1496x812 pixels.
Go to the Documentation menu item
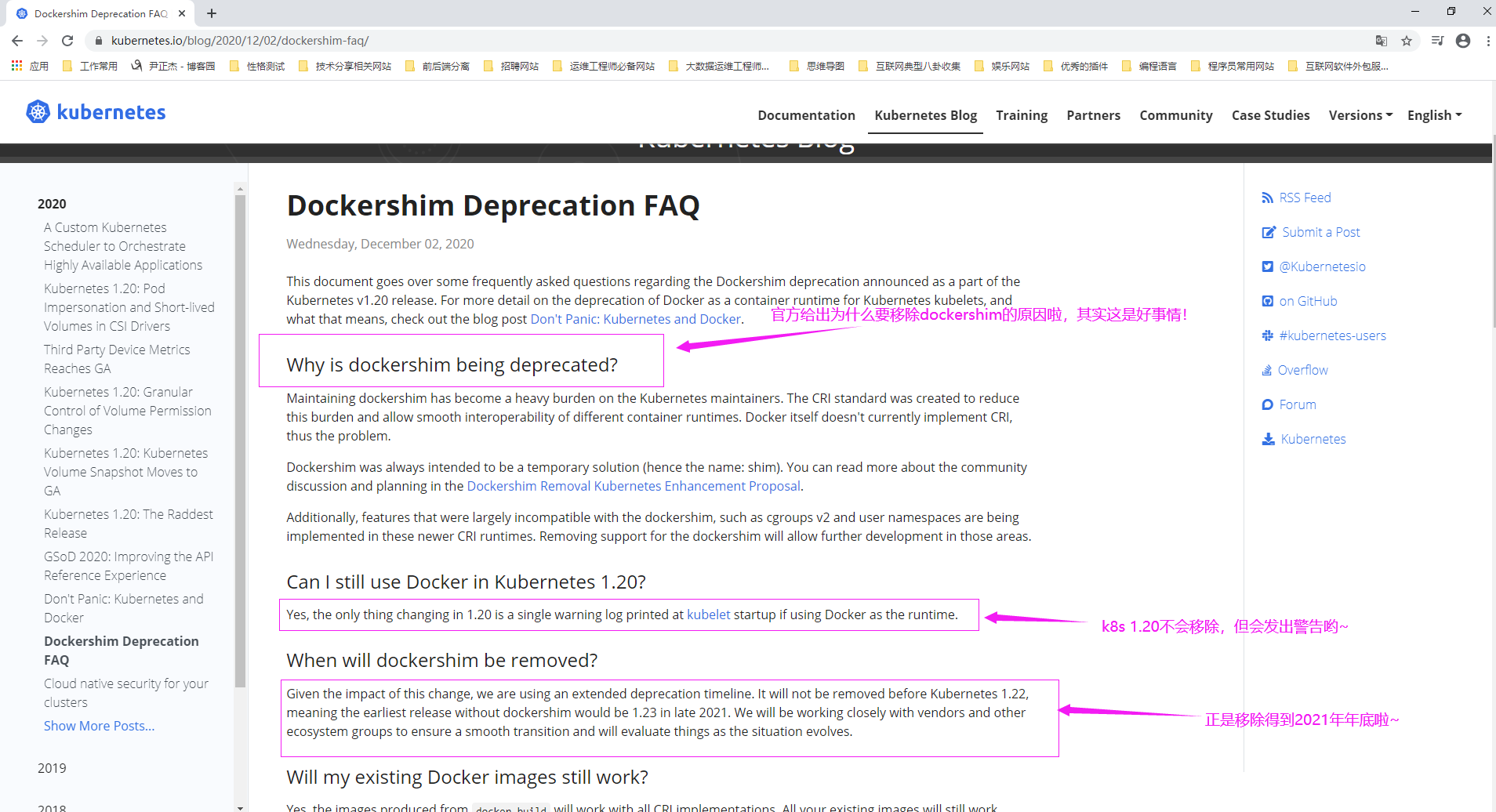pyautogui.click(x=806, y=115)
